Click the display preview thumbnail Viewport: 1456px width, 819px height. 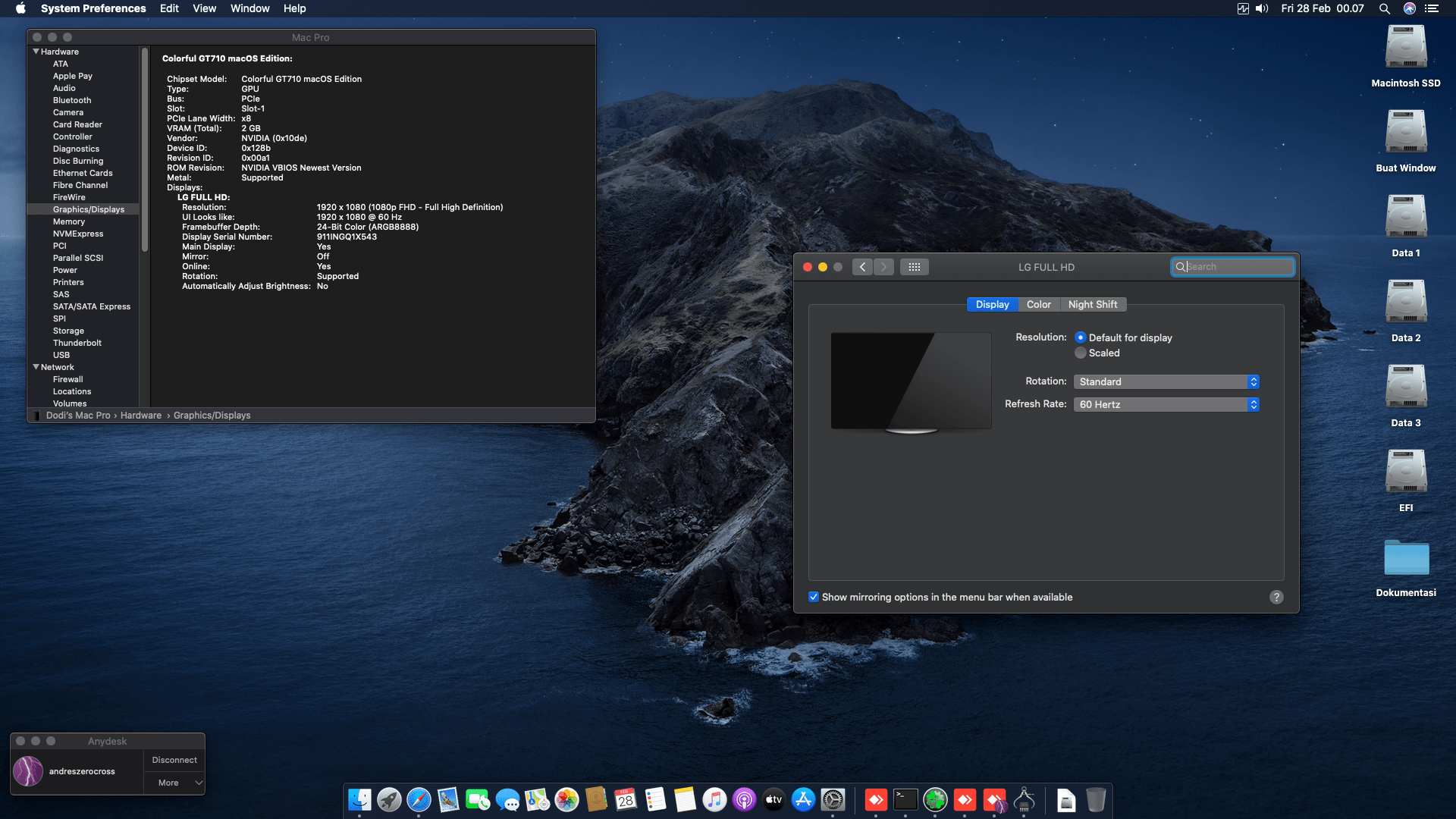click(x=911, y=382)
